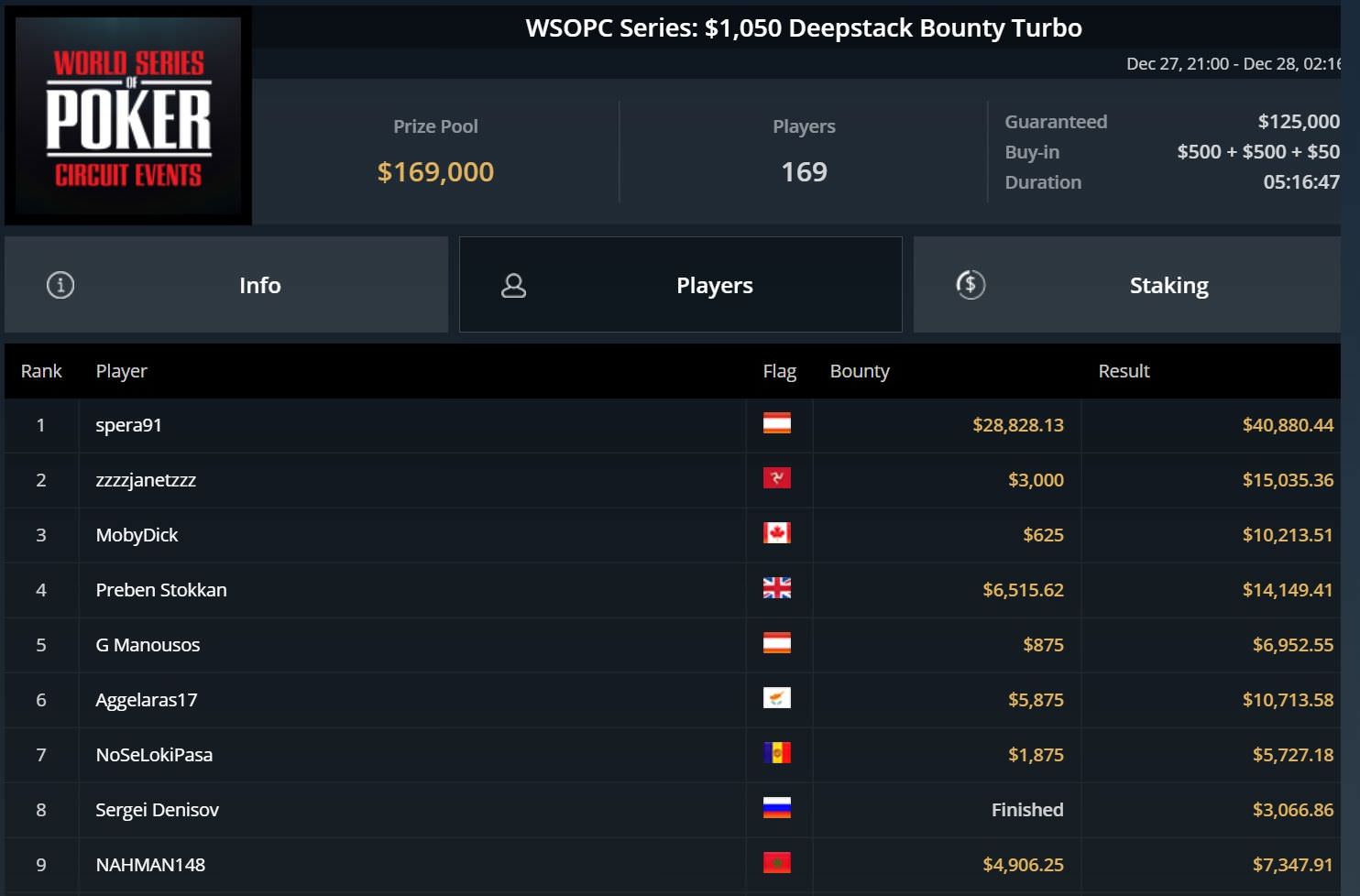Sort by the Rank column header
The width and height of the screenshot is (1360, 896).
click(x=41, y=371)
